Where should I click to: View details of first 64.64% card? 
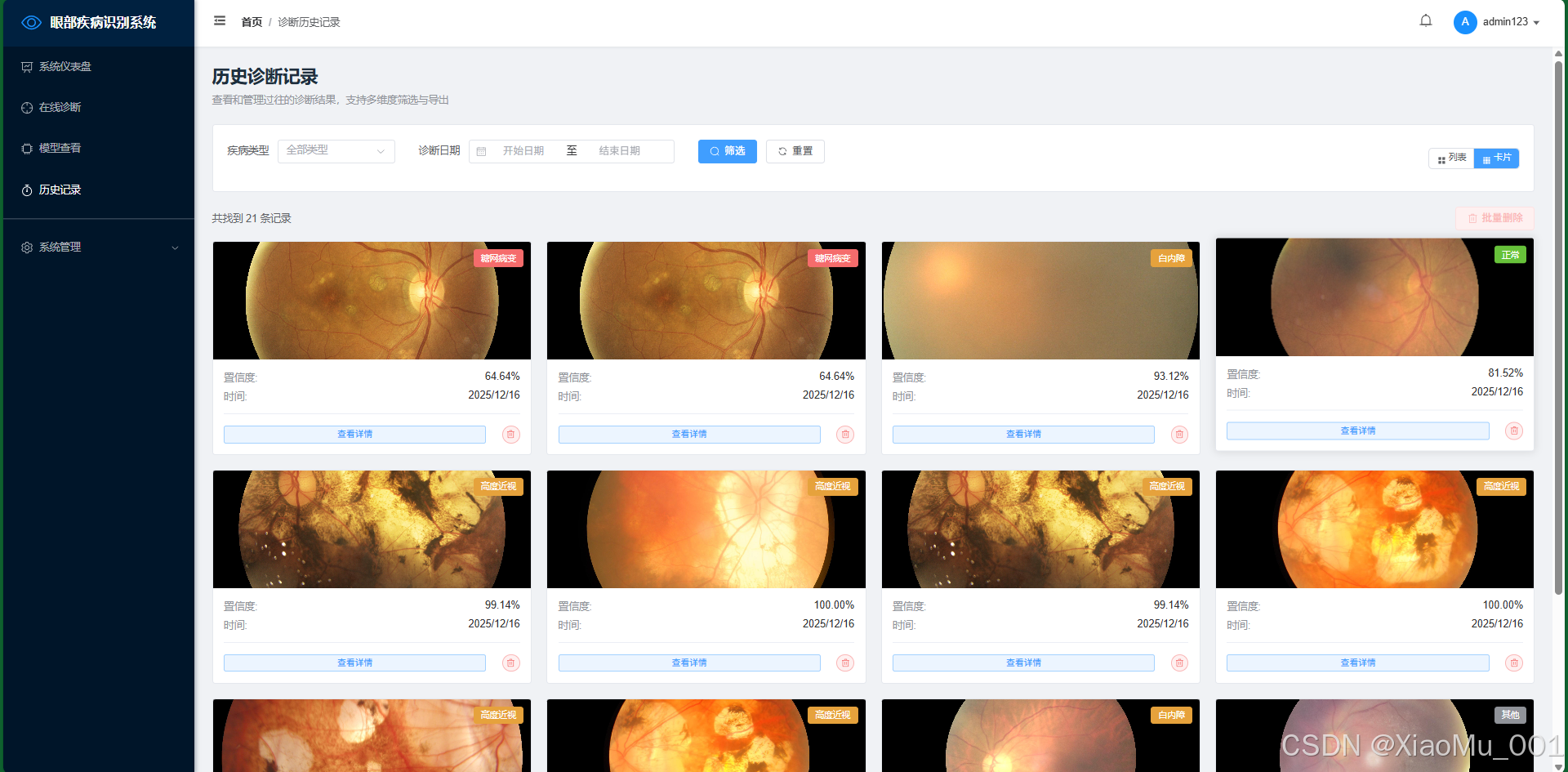354,435
